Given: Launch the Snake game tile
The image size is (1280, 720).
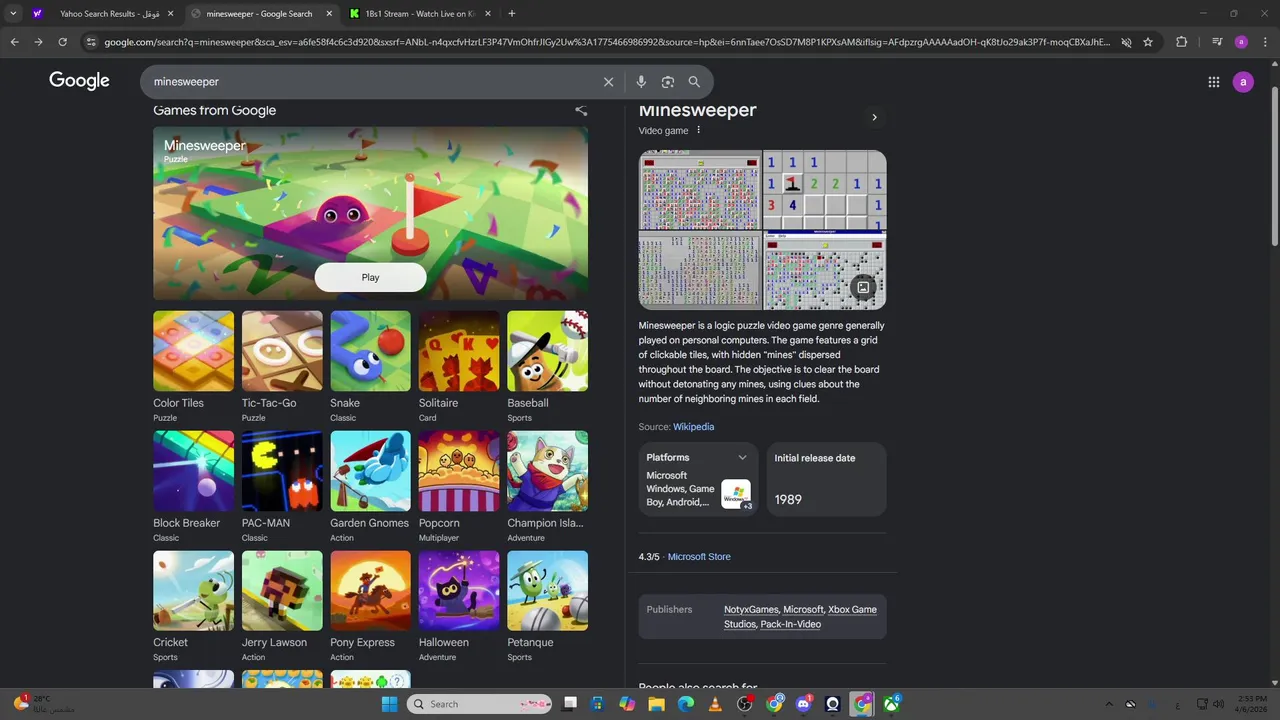Looking at the screenshot, I should 370,351.
